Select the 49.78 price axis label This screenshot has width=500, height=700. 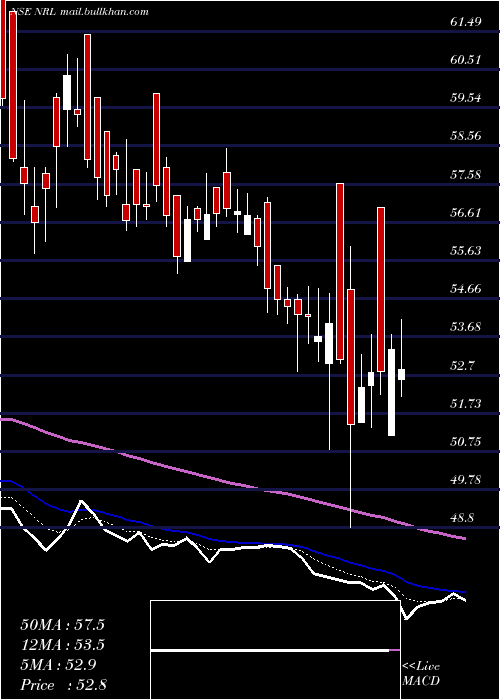pyautogui.click(x=466, y=480)
